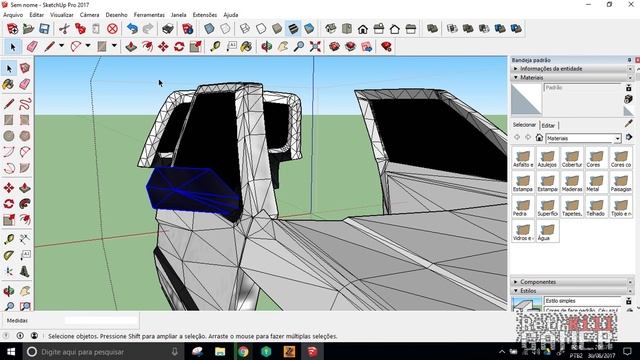Open the Arc tool dropdown arrow
This screenshot has width=640, height=360.
(88, 46)
